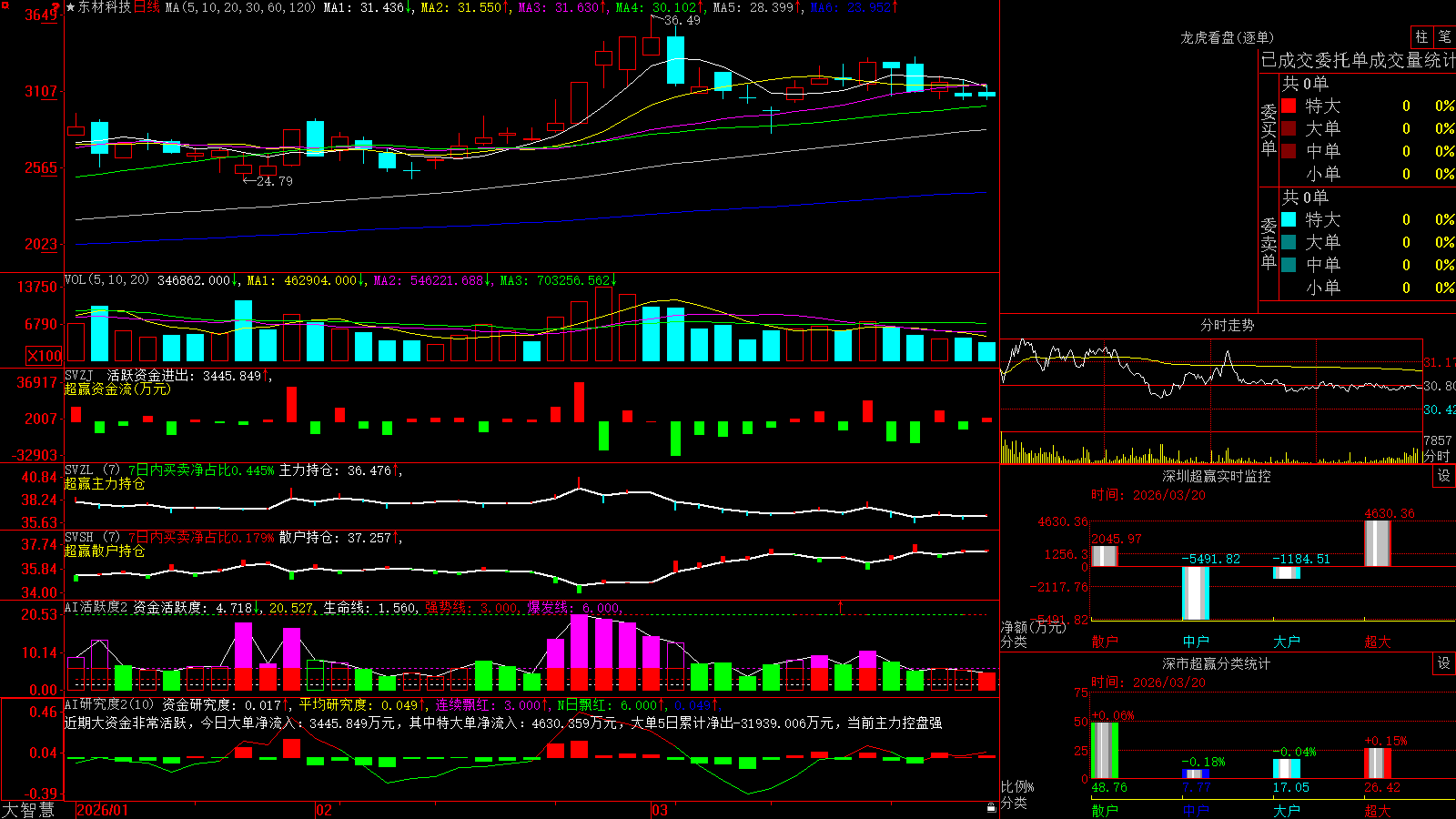
Task: Click the cyan 特大 sell order swatch
Action: coord(1289,219)
